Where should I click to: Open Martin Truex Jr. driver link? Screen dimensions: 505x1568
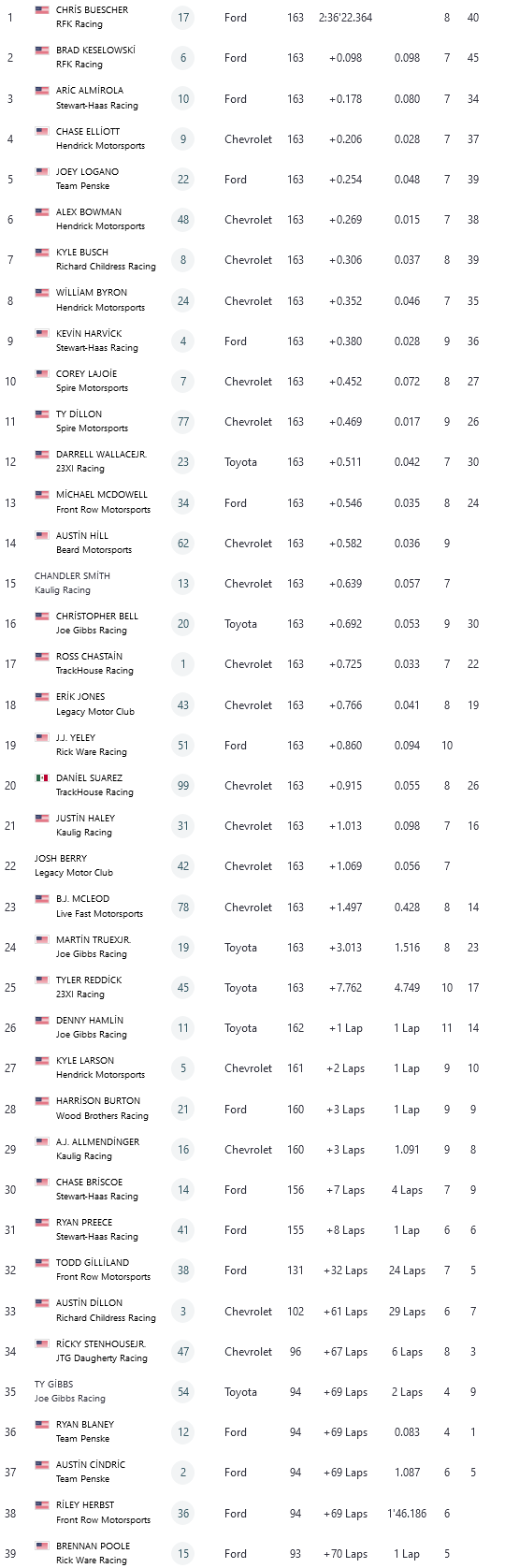coord(94,940)
